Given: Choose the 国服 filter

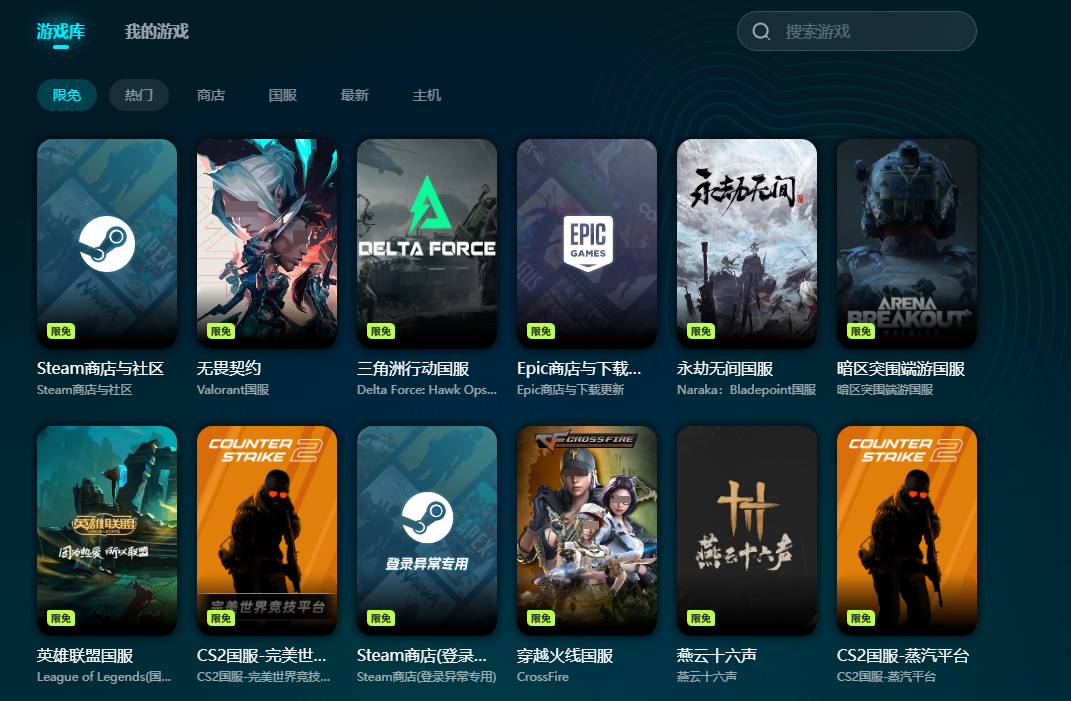Looking at the screenshot, I should click(x=283, y=95).
